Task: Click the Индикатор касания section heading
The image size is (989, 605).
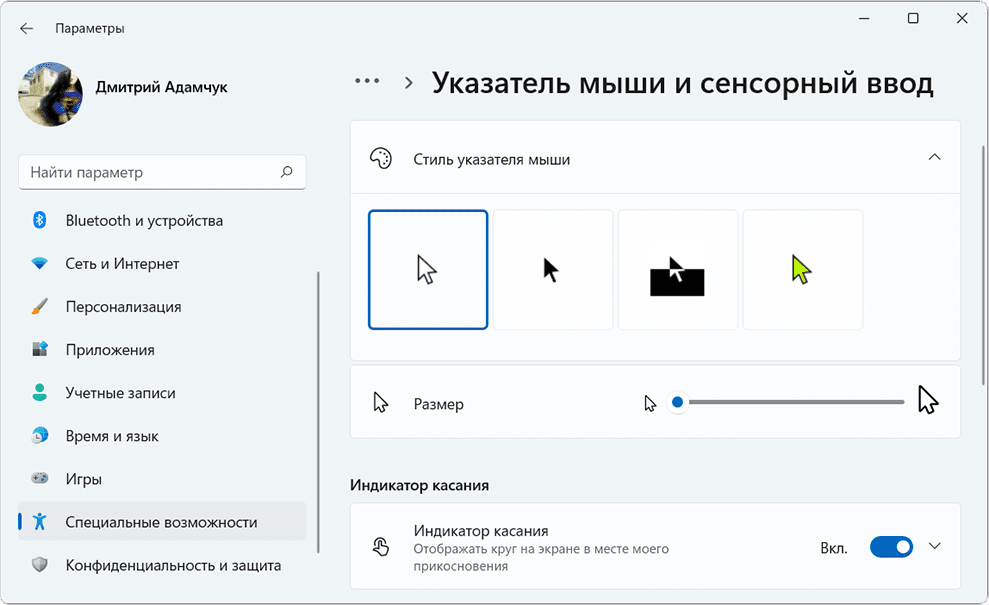Action: click(419, 485)
